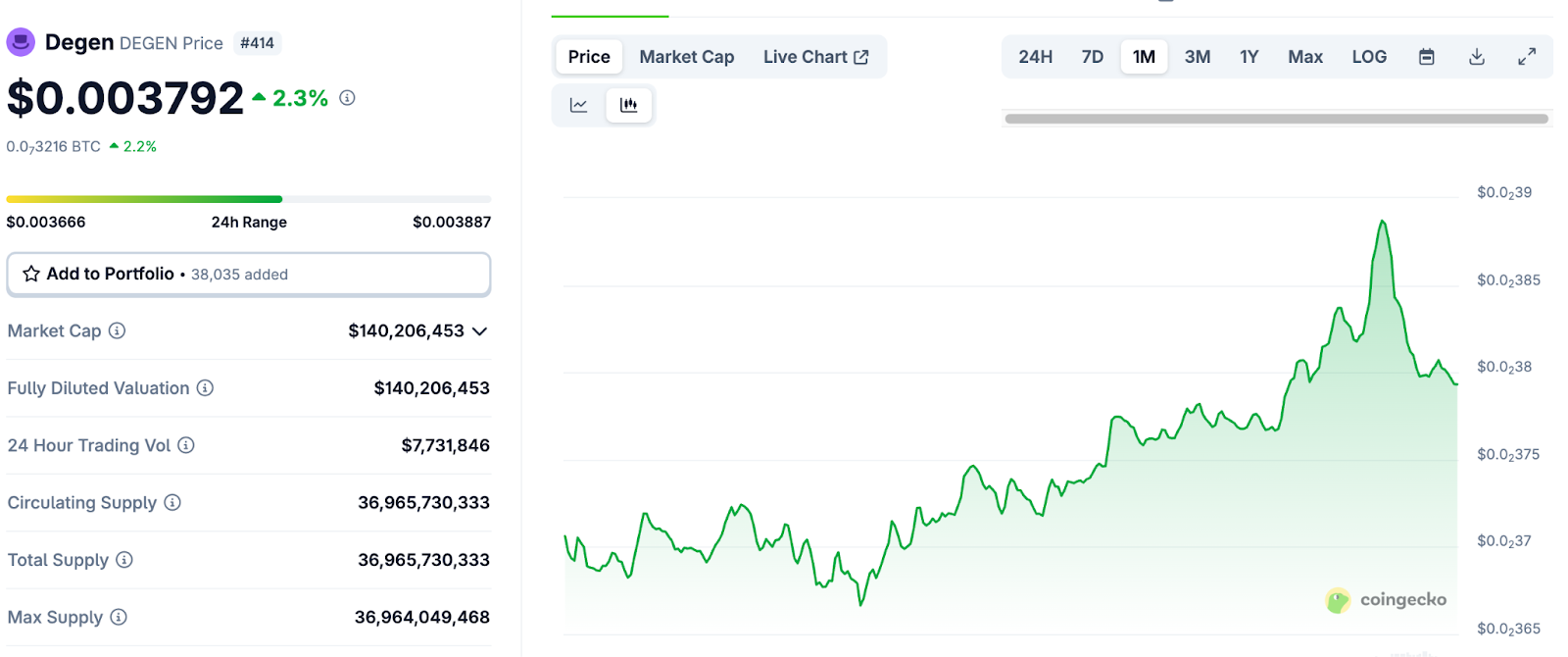This screenshot has height=657, width=1568.
Task: Click the Degen purple hat coin logo
Action: pyautogui.click(x=21, y=42)
